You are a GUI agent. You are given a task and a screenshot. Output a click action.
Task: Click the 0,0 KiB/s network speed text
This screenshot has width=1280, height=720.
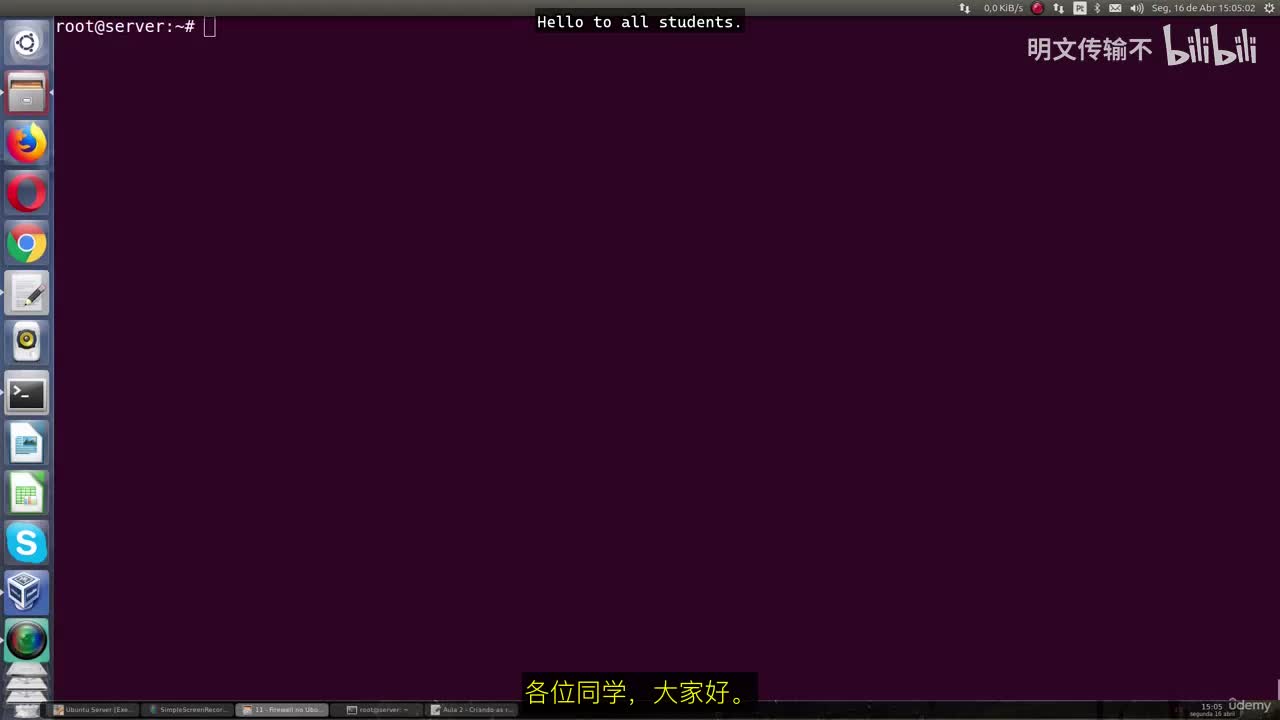[1003, 8]
